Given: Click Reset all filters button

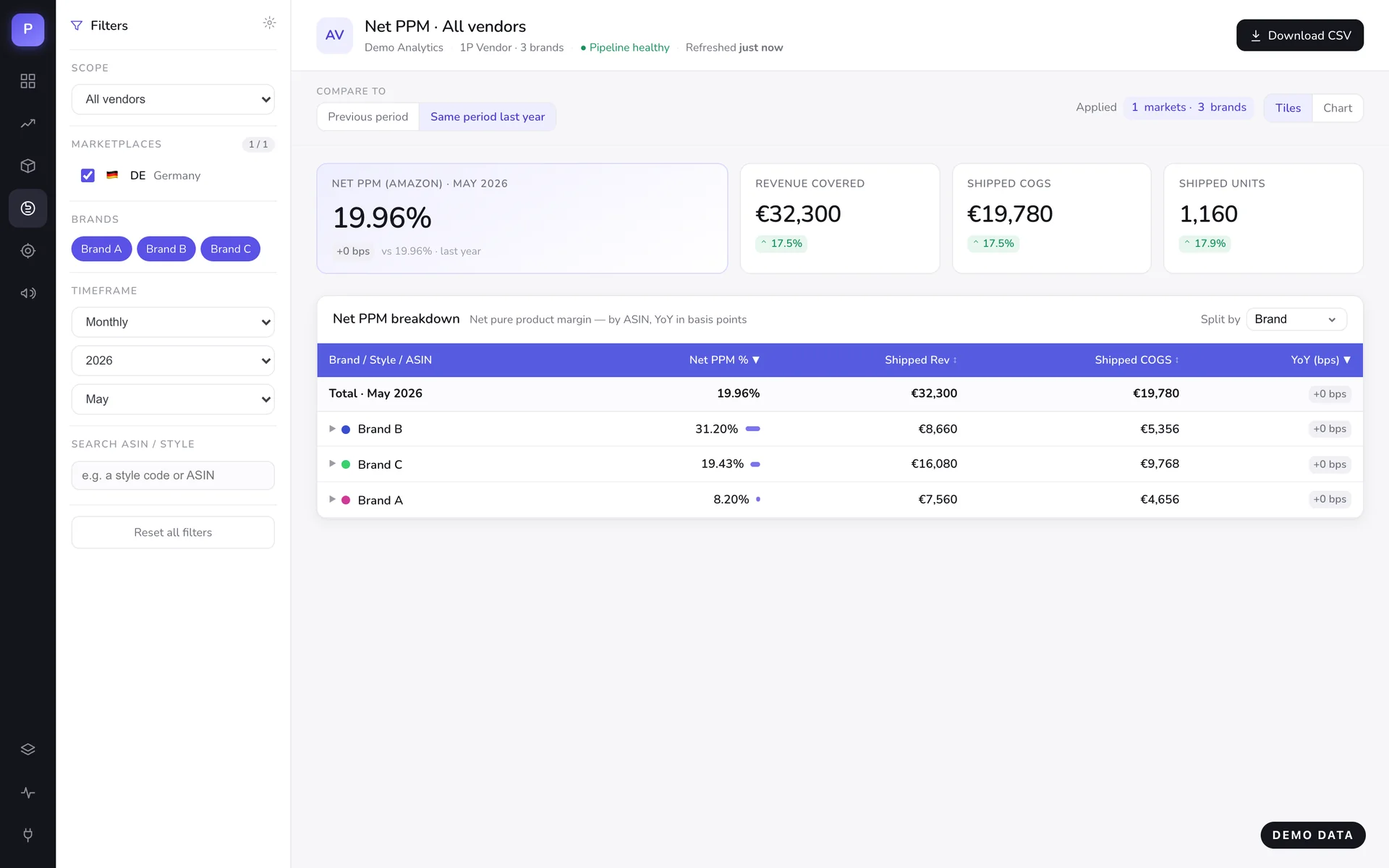Looking at the screenshot, I should pyautogui.click(x=173, y=532).
